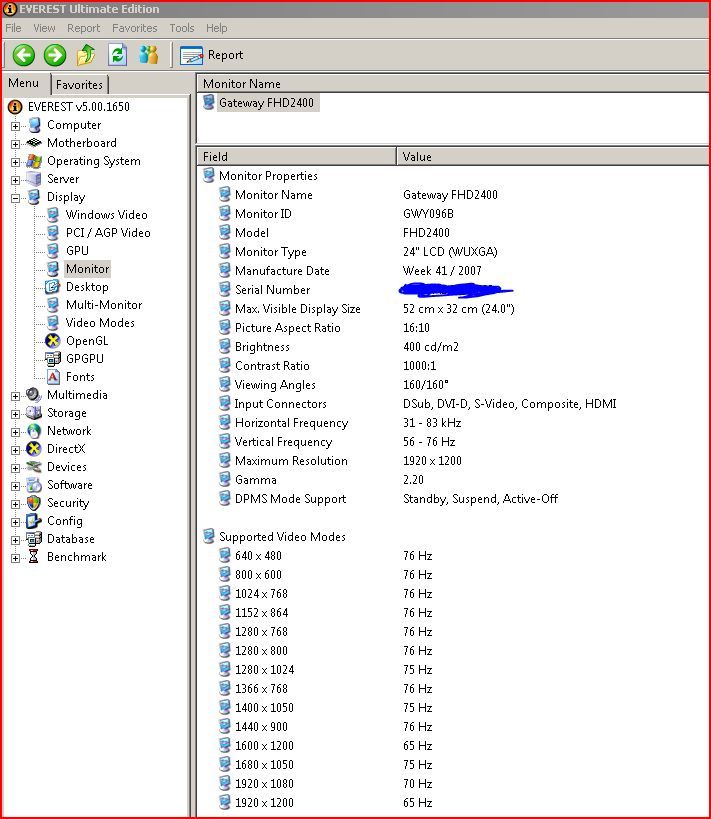
Task: Click the DirectX icon in tree
Action: 34,449
